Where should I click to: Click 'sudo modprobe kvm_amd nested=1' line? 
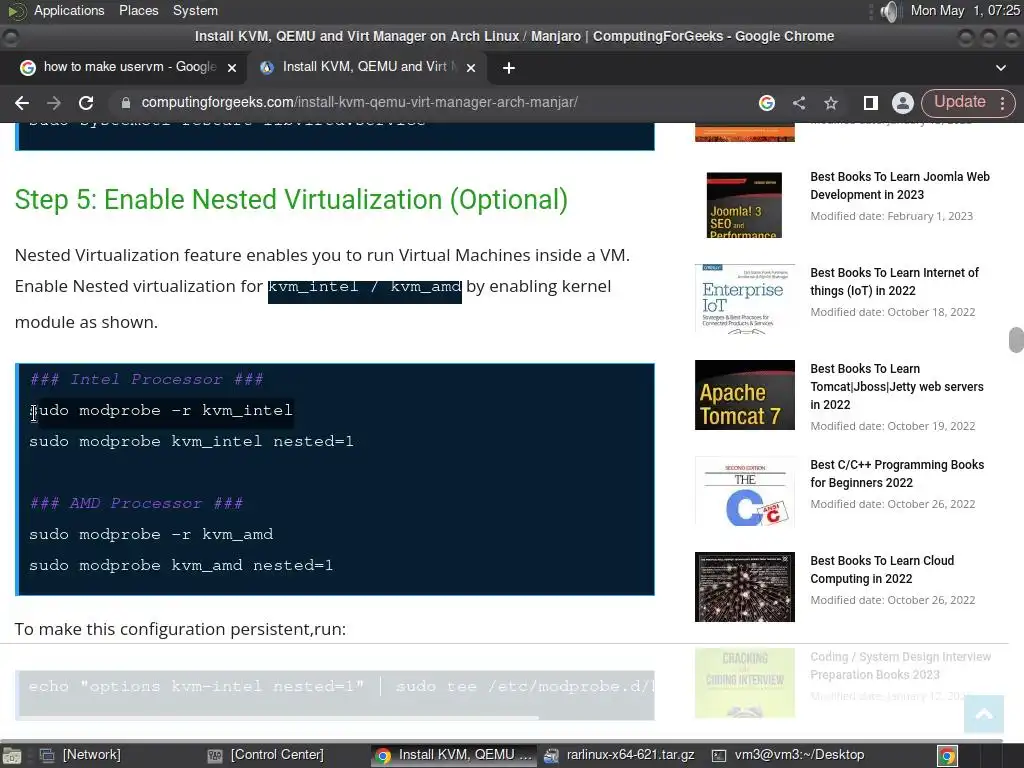coord(181,566)
